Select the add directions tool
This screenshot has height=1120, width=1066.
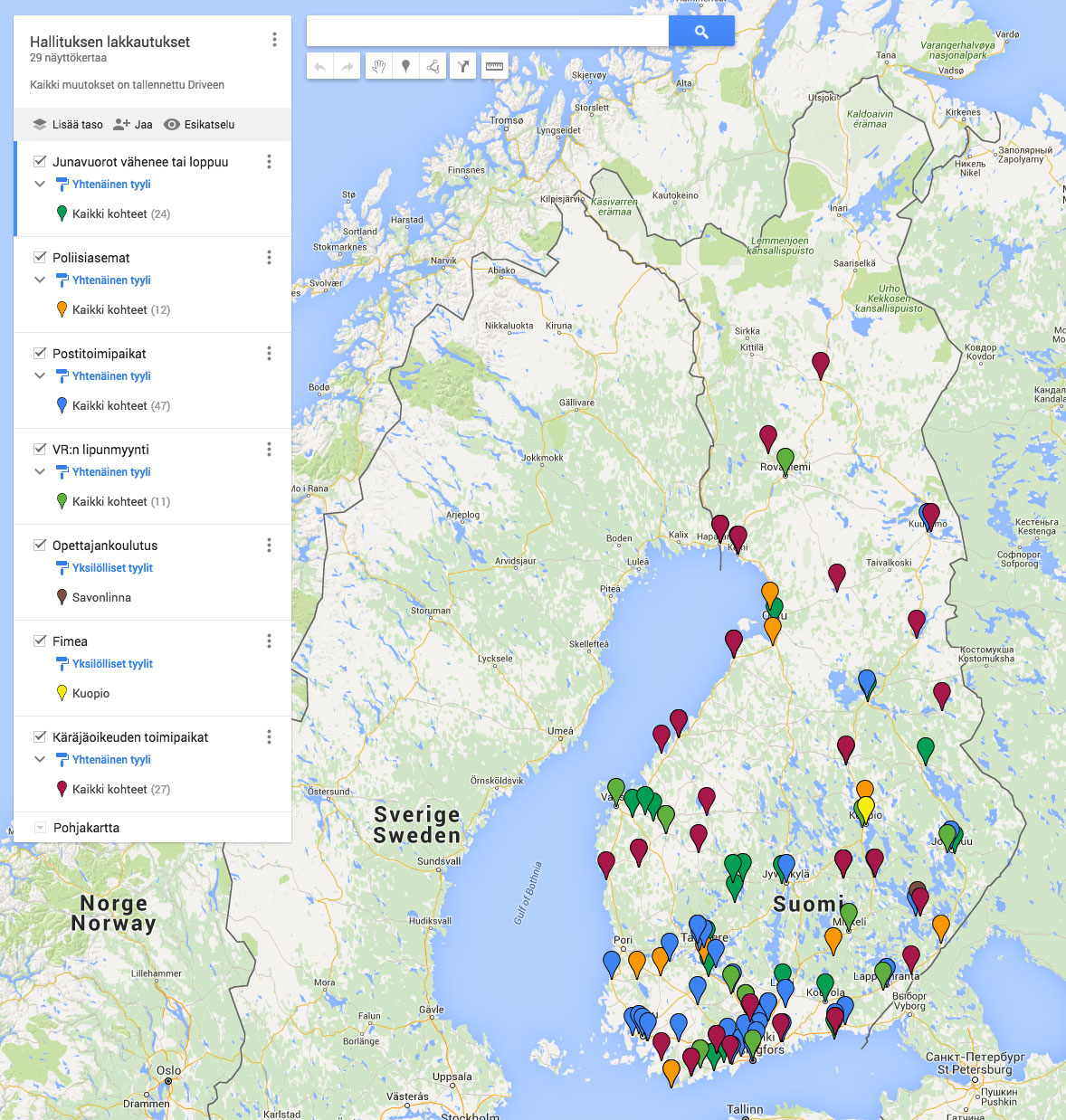tap(463, 66)
